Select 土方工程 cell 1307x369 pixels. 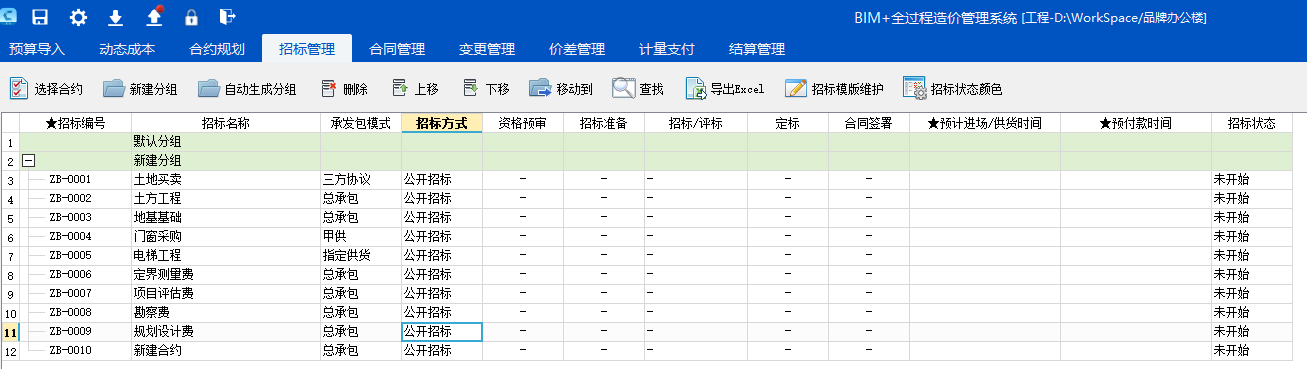(225, 199)
